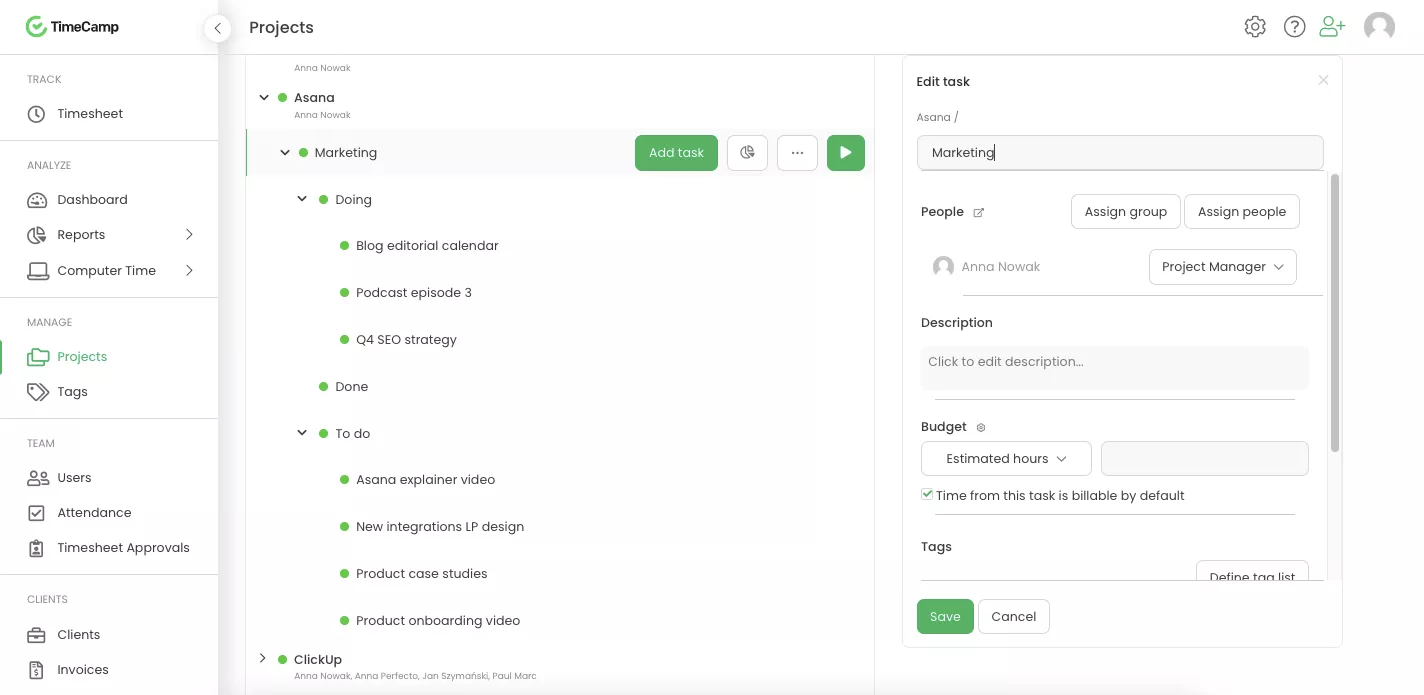The width and height of the screenshot is (1424, 695).
Task: Click the Assign people button
Action: (x=1241, y=212)
